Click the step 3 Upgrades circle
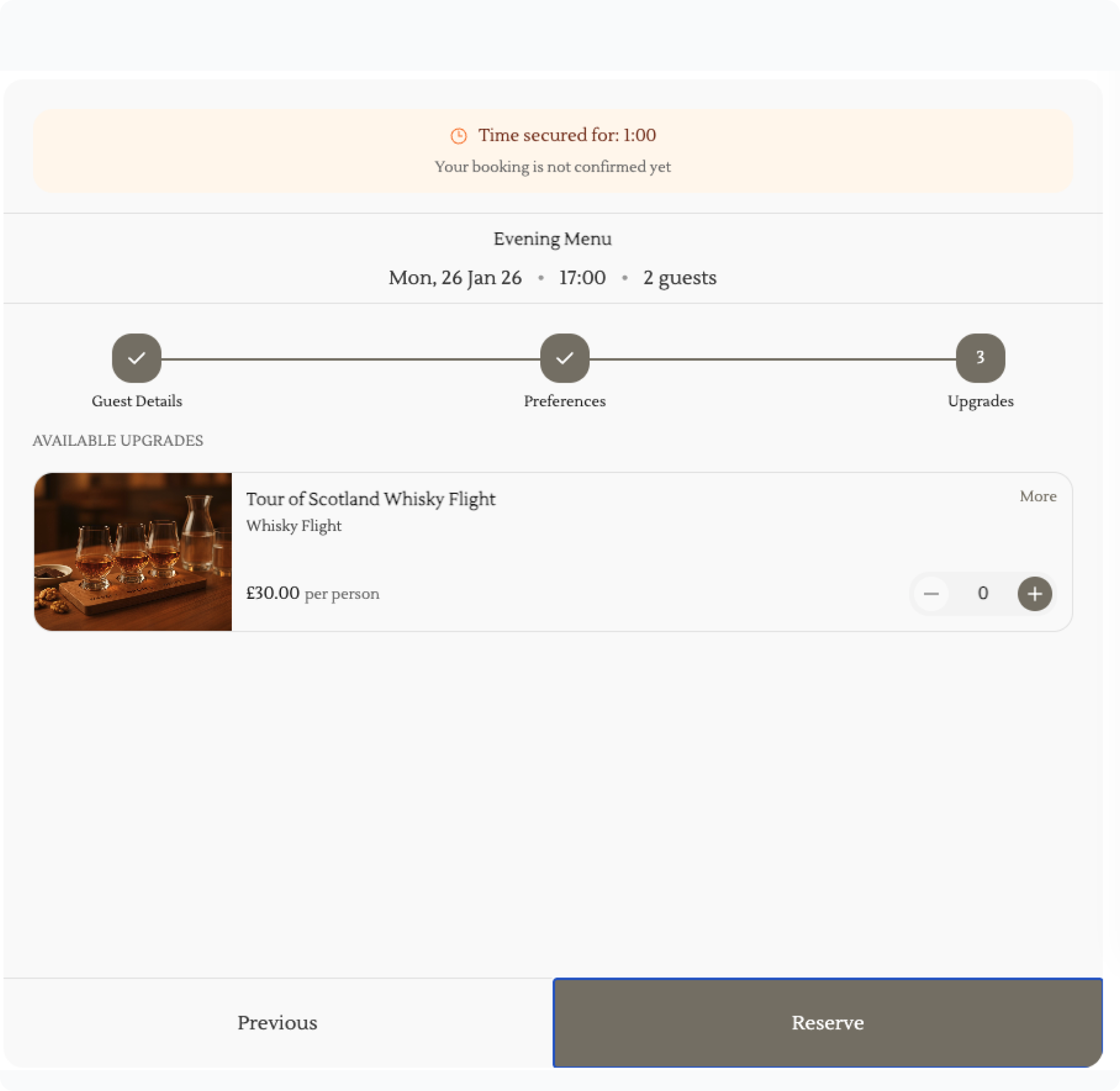The height and width of the screenshot is (1091, 1120). click(980, 358)
